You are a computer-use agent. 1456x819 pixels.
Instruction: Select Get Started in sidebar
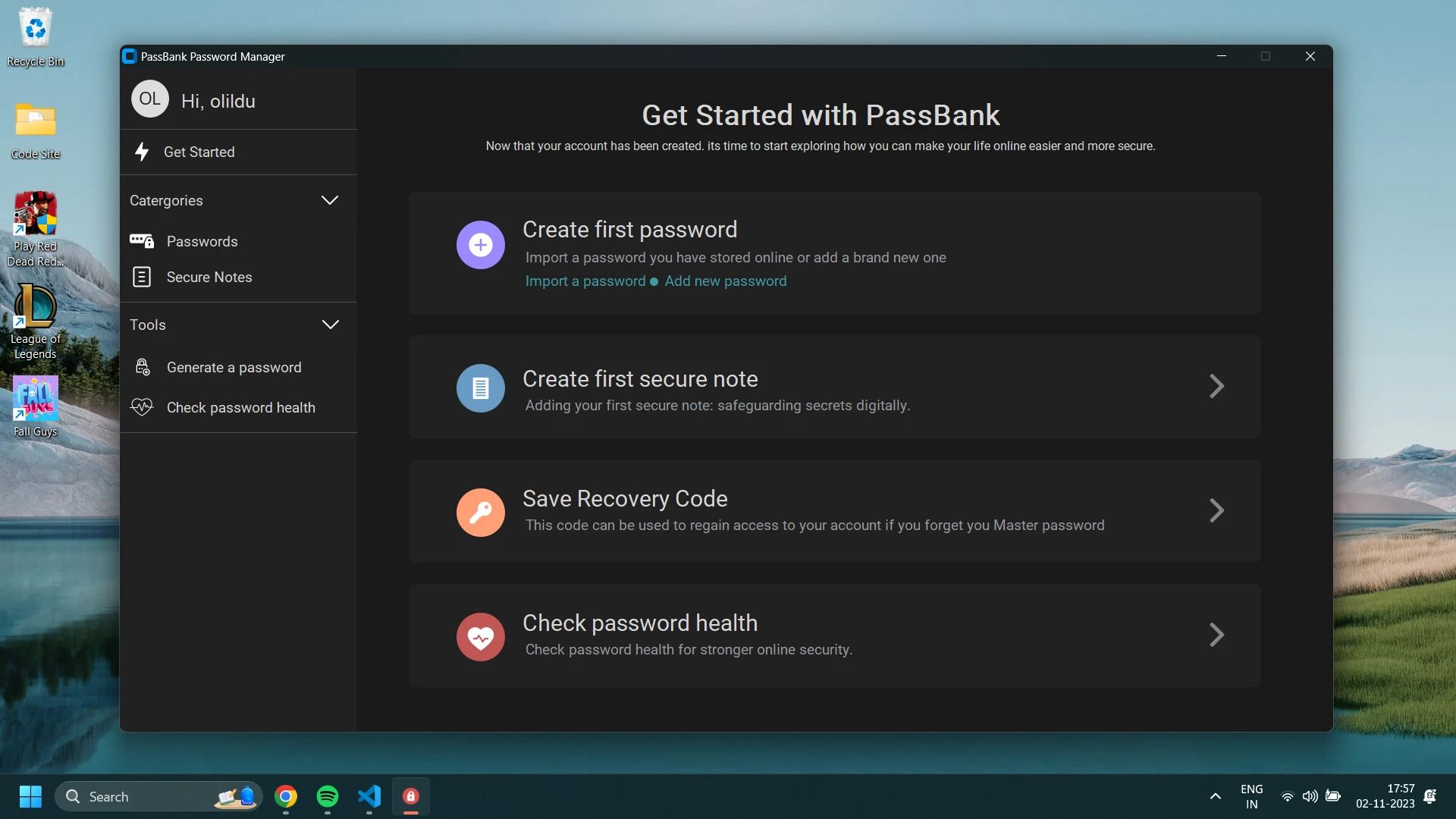click(x=199, y=152)
